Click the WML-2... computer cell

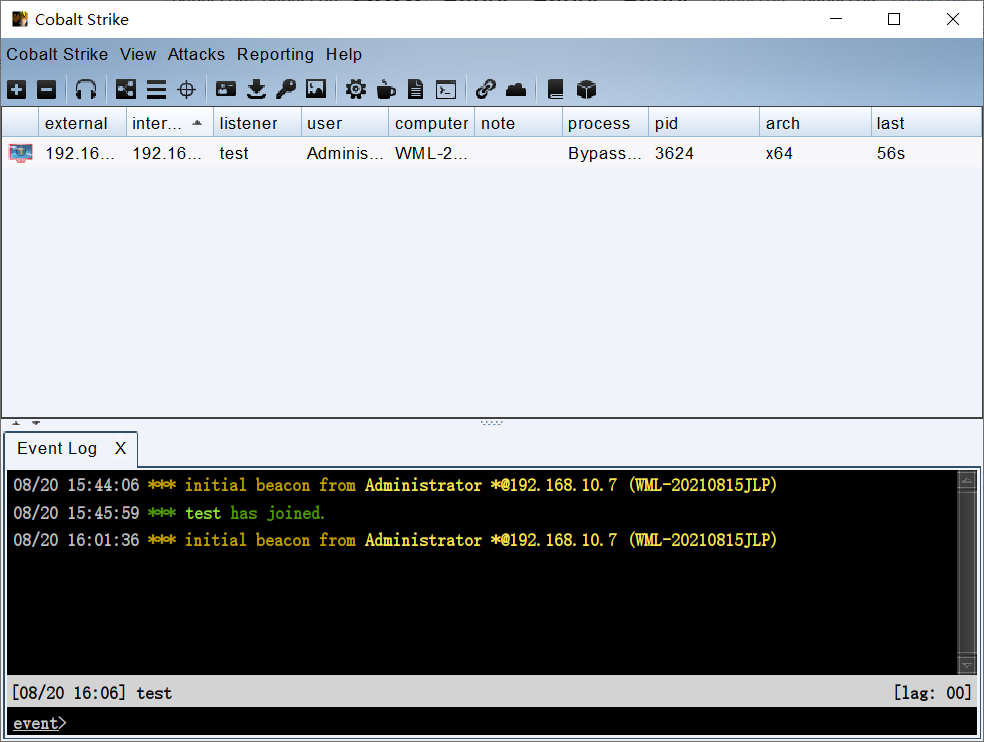pyautogui.click(x=431, y=153)
